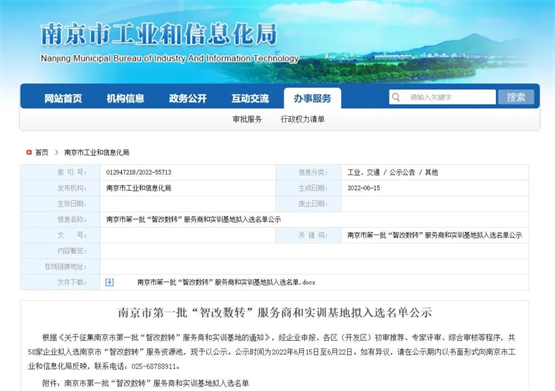Click the red breadcrumb home icon
The width and height of the screenshot is (555, 391).
click(29, 153)
